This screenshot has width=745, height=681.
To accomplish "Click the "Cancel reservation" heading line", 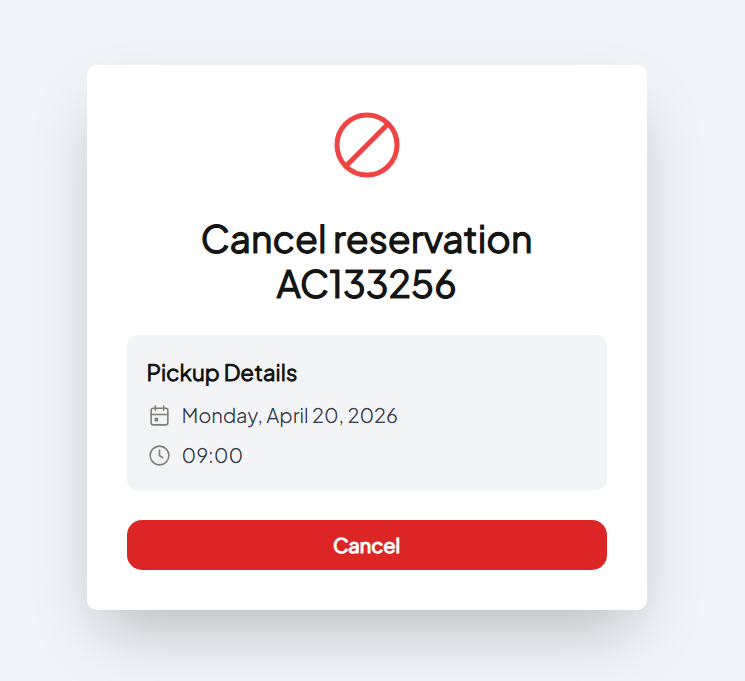I will click(x=366, y=240).
